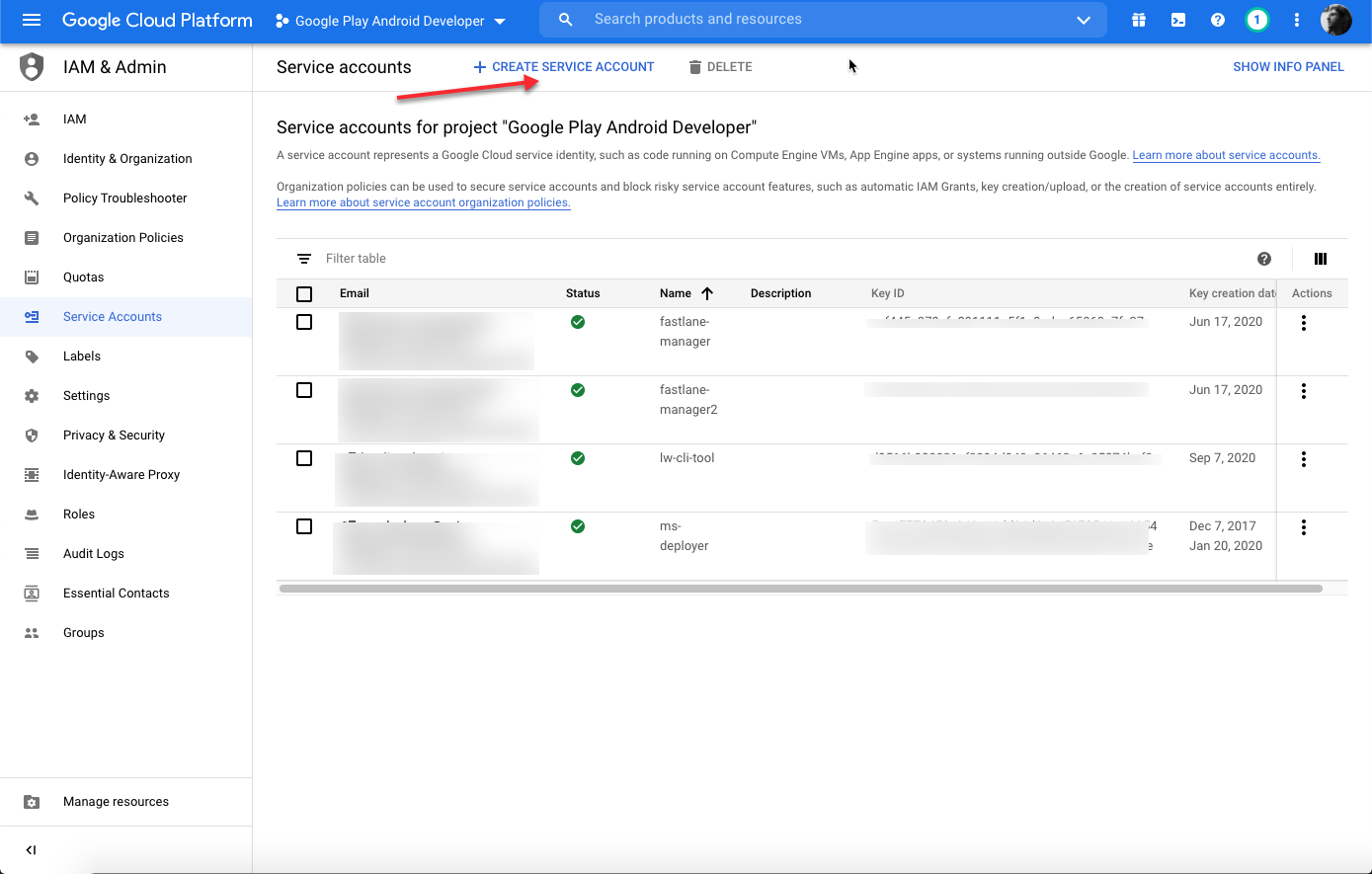
Task: Check the checkbox for fastlane-manager row
Action: 303,321
